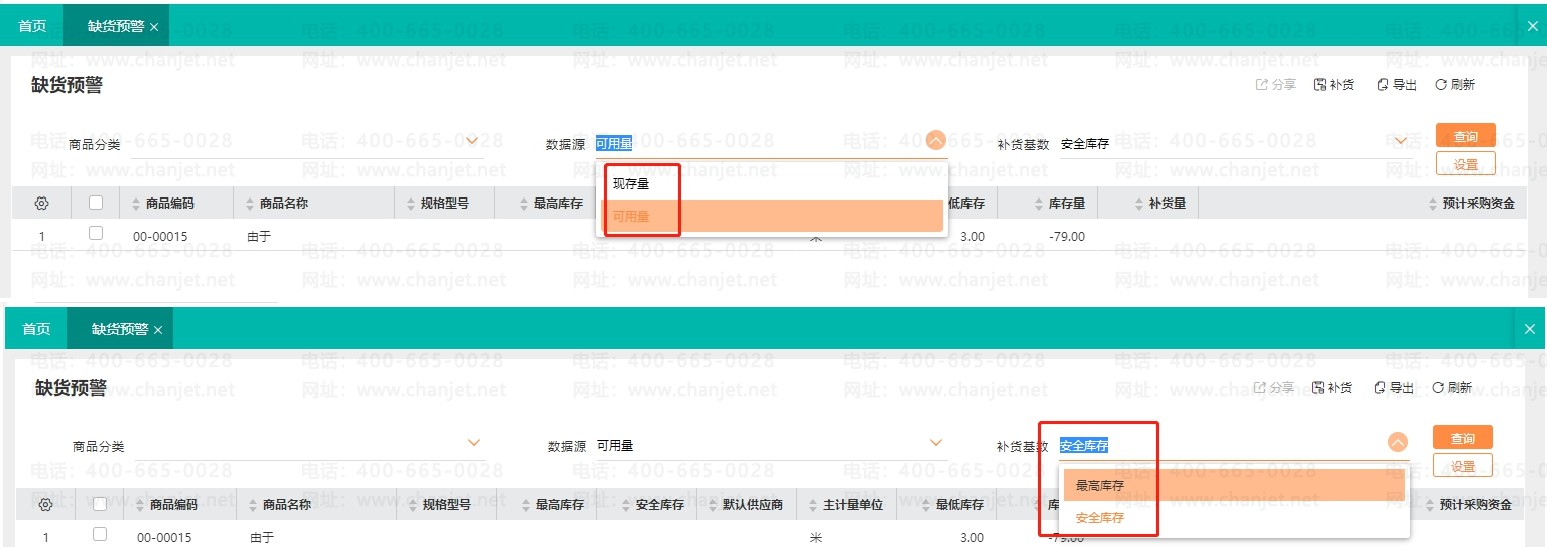This screenshot has height=547, width=1547.
Task: Click 查询 button in lower screenshot
Action: pyautogui.click(x=1462, y=438)
